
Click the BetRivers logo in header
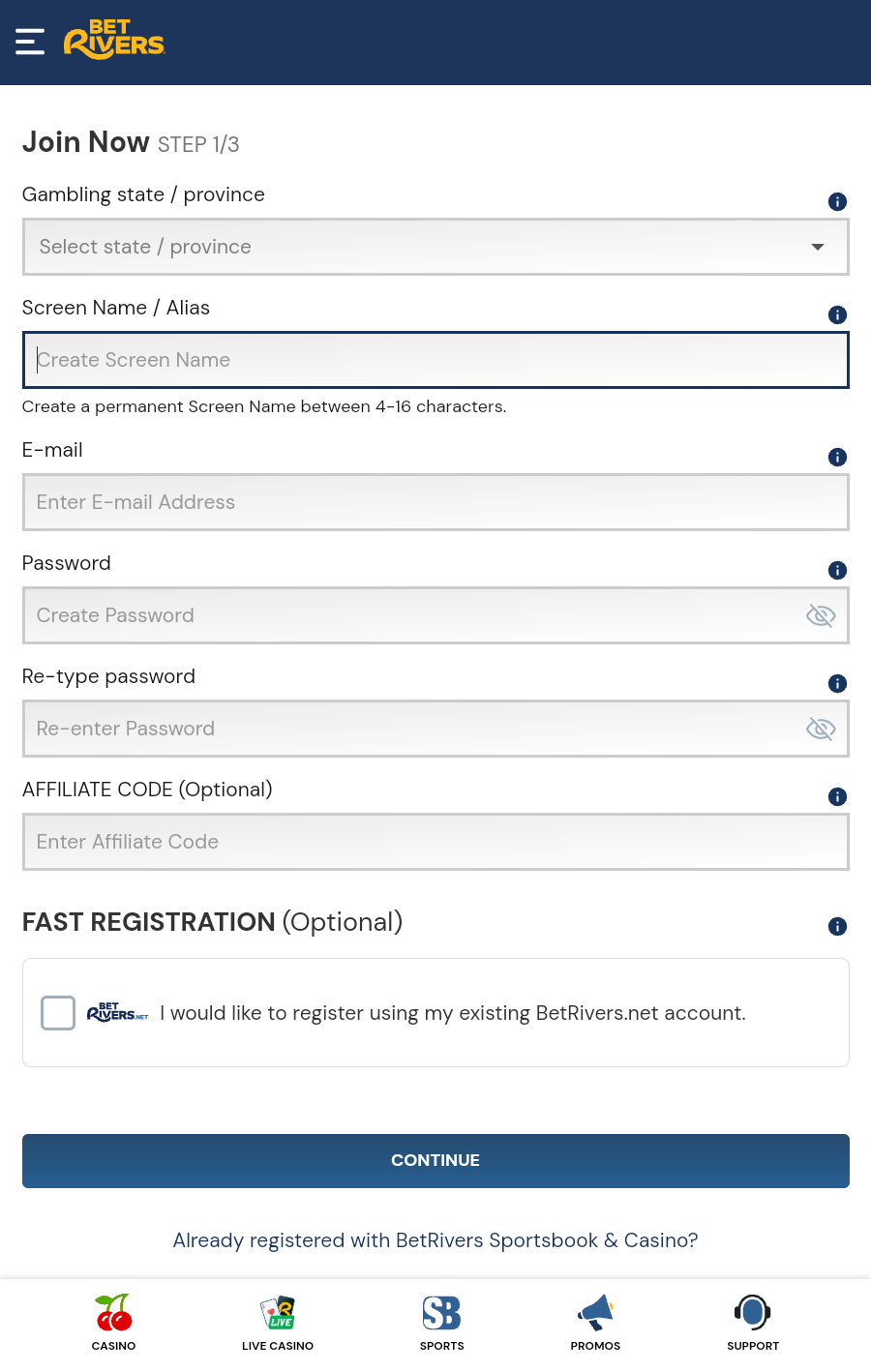click(114, 40)
